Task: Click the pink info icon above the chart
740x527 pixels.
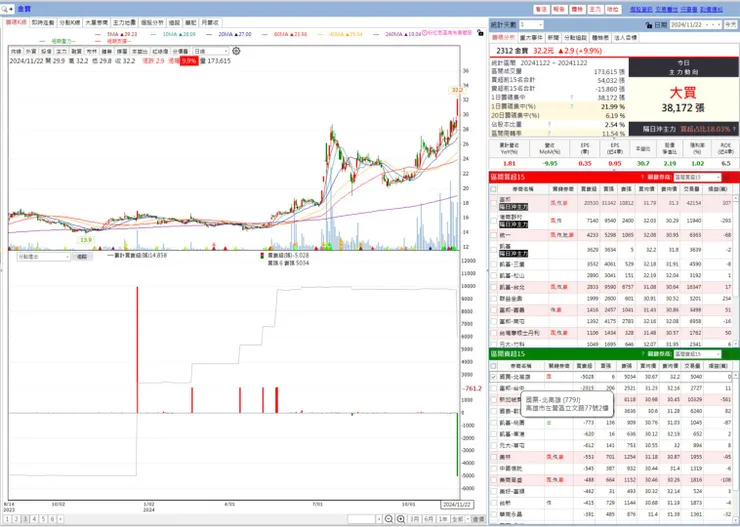Action: (424, 33)
